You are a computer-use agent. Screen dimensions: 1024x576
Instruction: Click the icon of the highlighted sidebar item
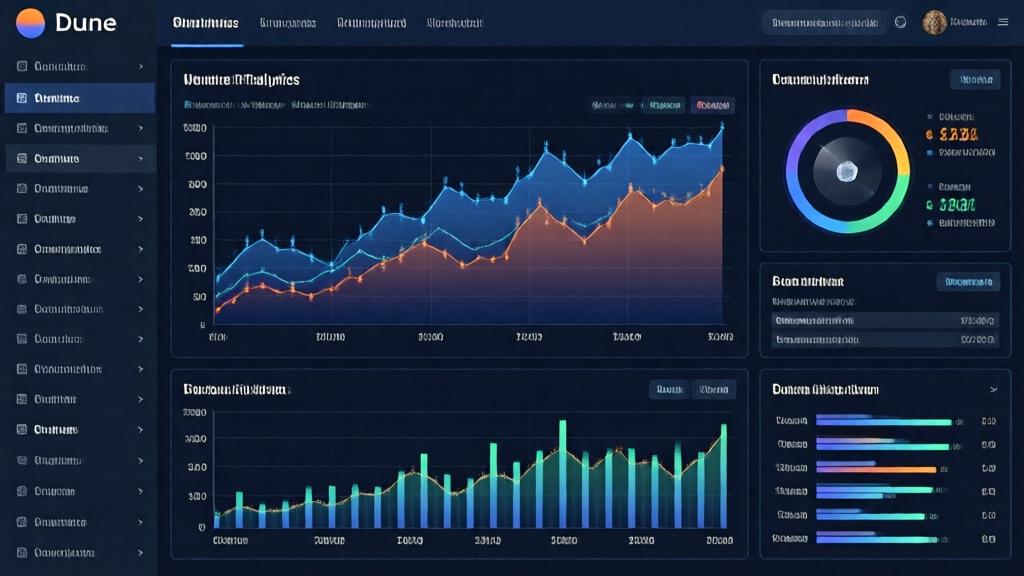[22, 98]
